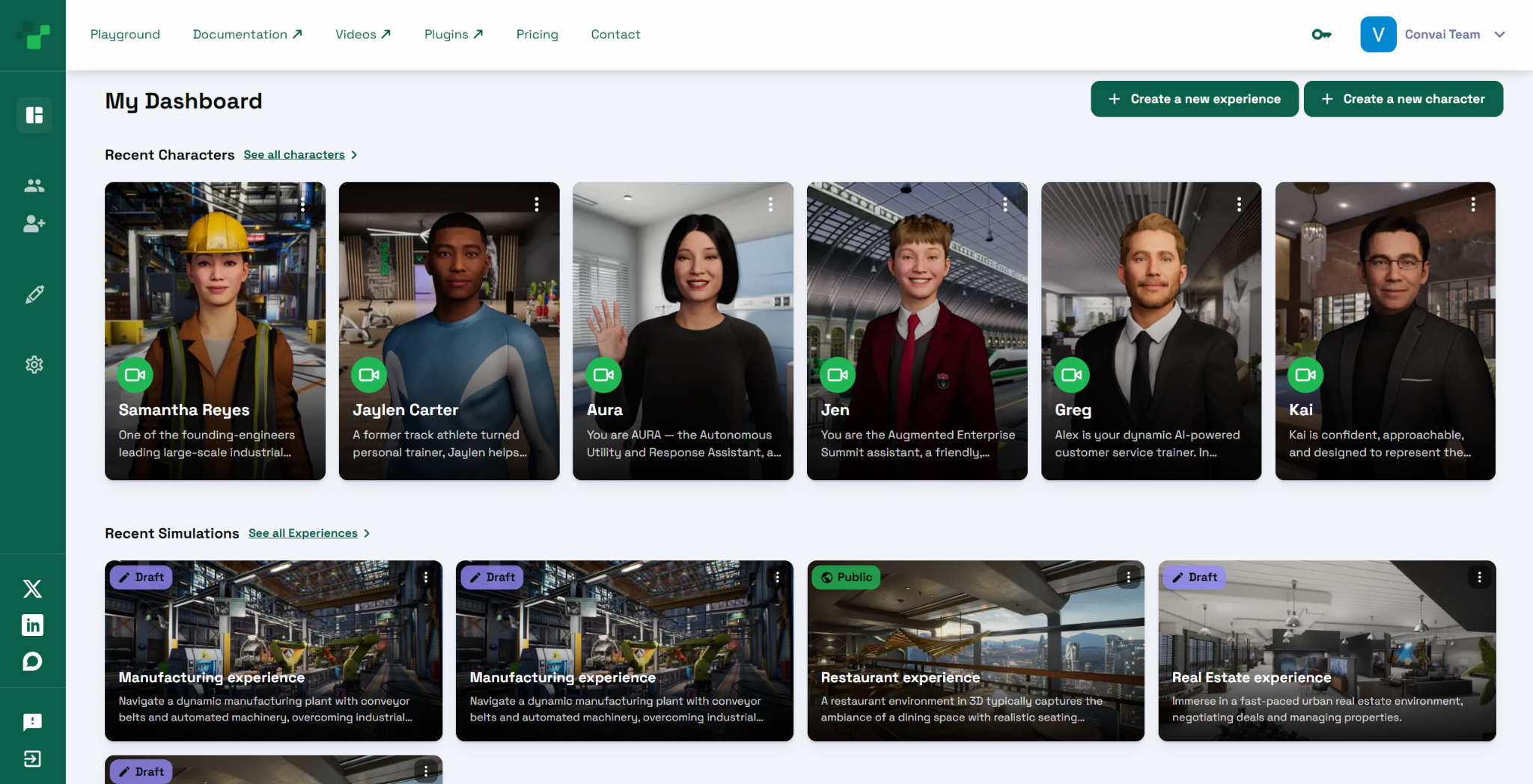The width and height of the screenshot is (1533, 784).
Task: Open three-dot menu on Jaylen Carter card
Action: point(537,204)
